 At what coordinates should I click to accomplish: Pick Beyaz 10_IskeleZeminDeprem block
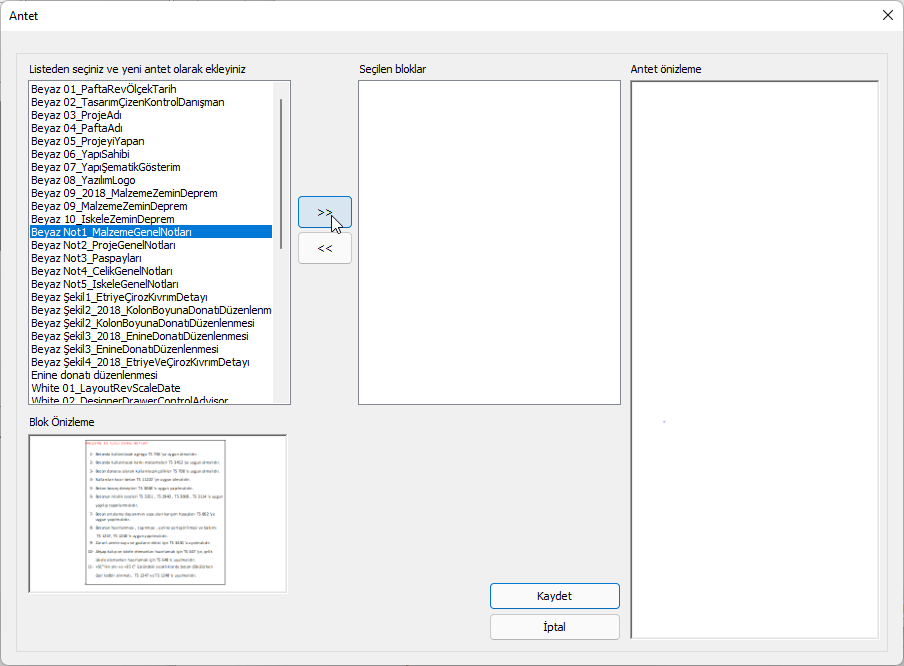[150, 219]
